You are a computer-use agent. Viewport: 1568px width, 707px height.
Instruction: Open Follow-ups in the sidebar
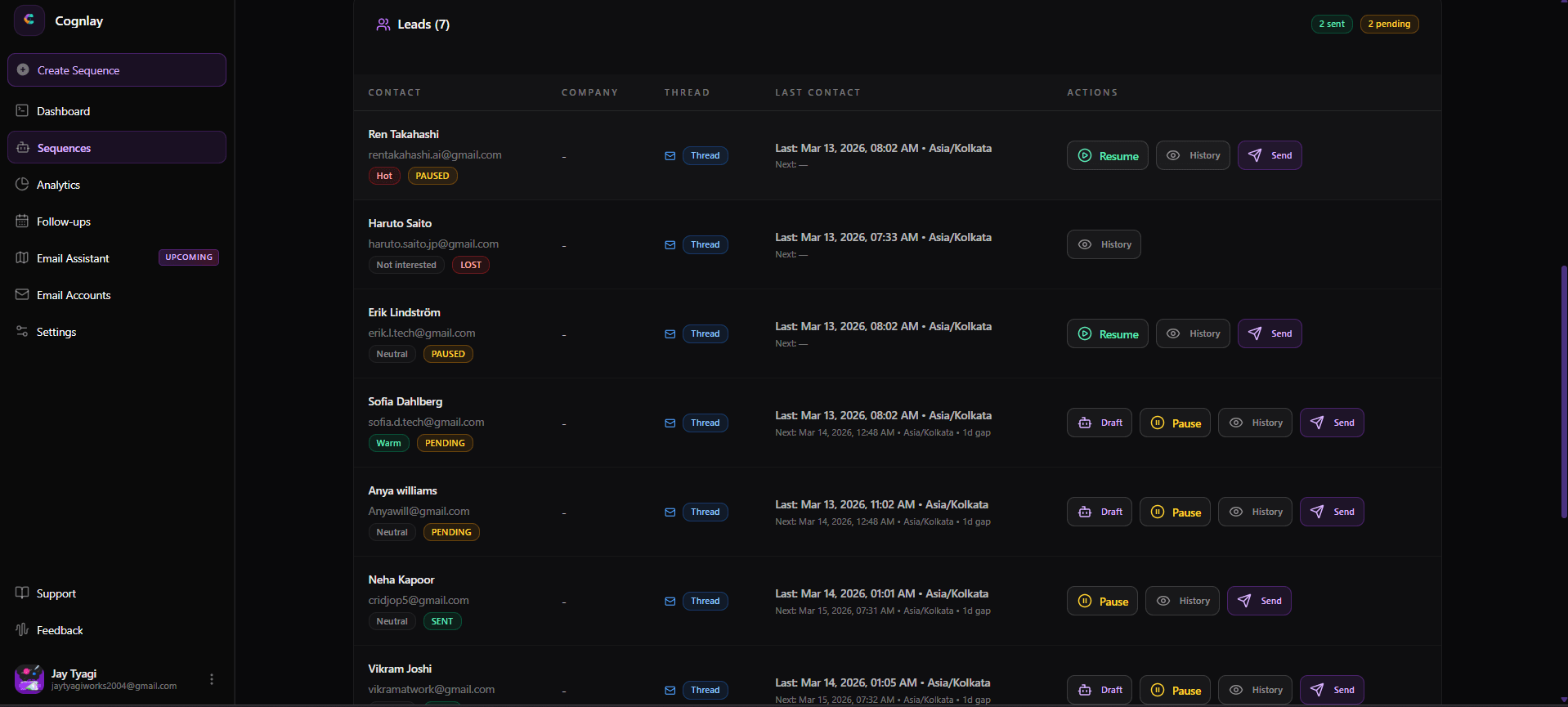[x=63, y=221]
